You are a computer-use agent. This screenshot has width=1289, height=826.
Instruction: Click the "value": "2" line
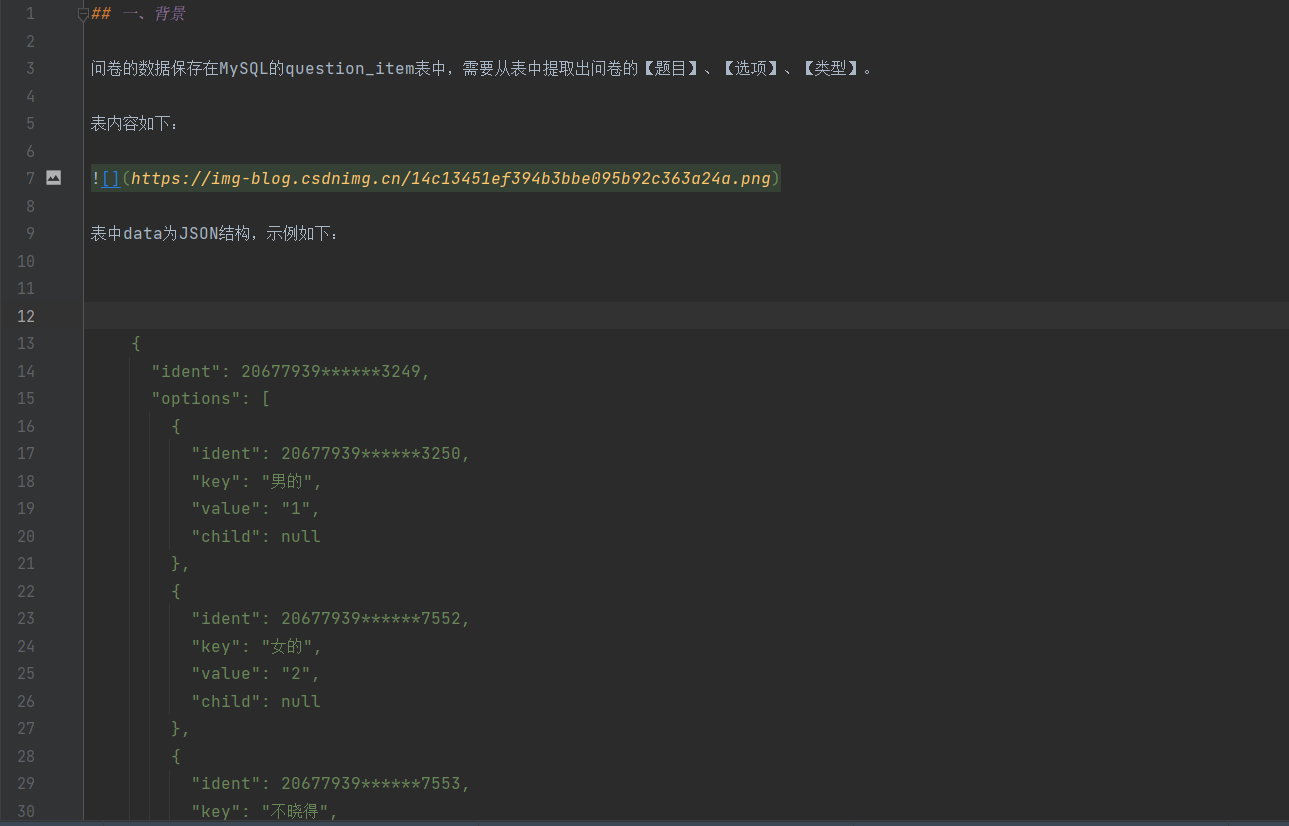click(x=256, y=674)
